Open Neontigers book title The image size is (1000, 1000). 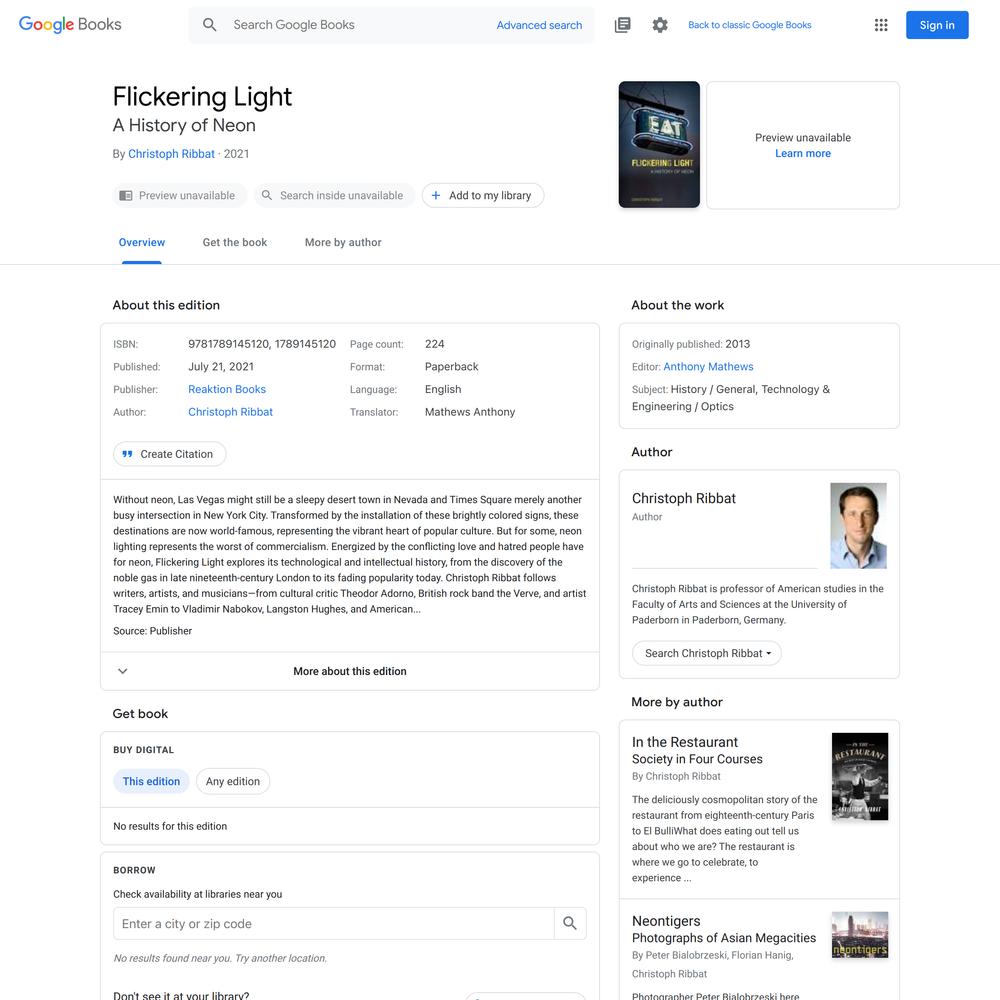[x=666, y=921]
